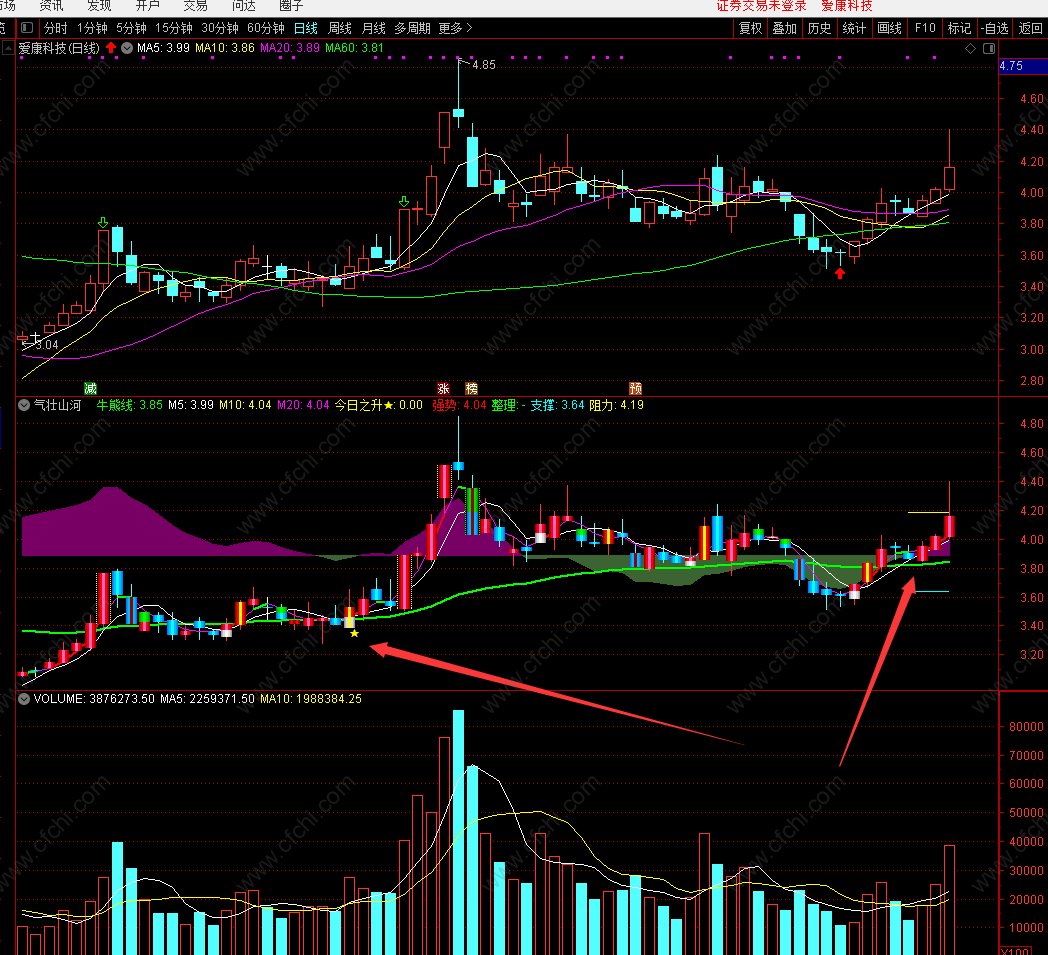This screenshot has width=1048, height=955.
Task: Click the green MA60: 3.81 label
Action: (354, 48)
